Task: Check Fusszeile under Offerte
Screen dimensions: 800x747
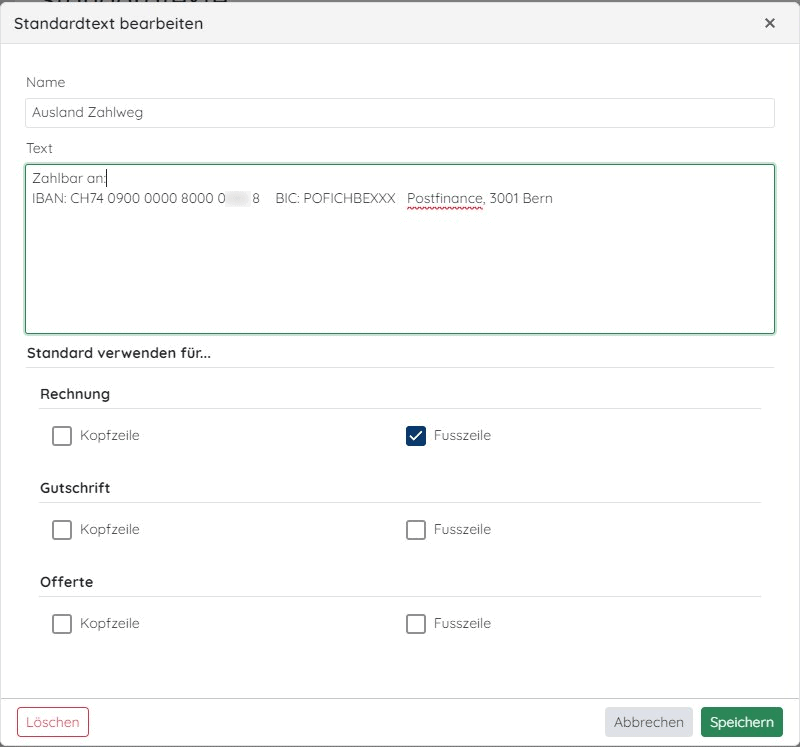Action: coord(416,624)
